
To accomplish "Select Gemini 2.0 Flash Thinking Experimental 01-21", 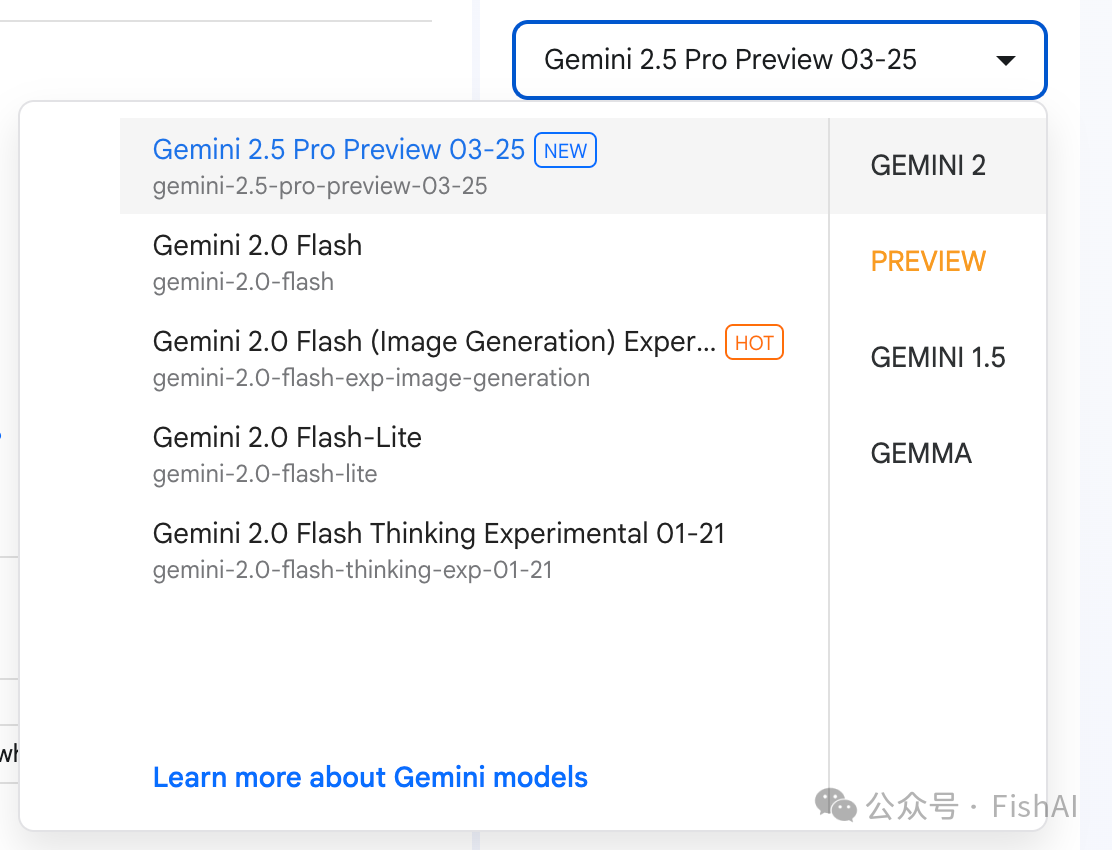I will point(474,550).
